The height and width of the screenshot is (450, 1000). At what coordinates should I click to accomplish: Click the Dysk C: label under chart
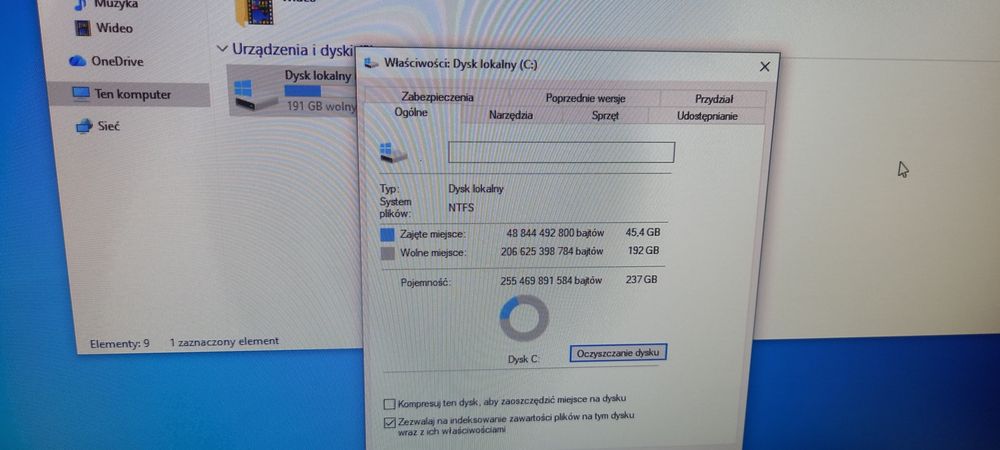click(x=524, y=359)
